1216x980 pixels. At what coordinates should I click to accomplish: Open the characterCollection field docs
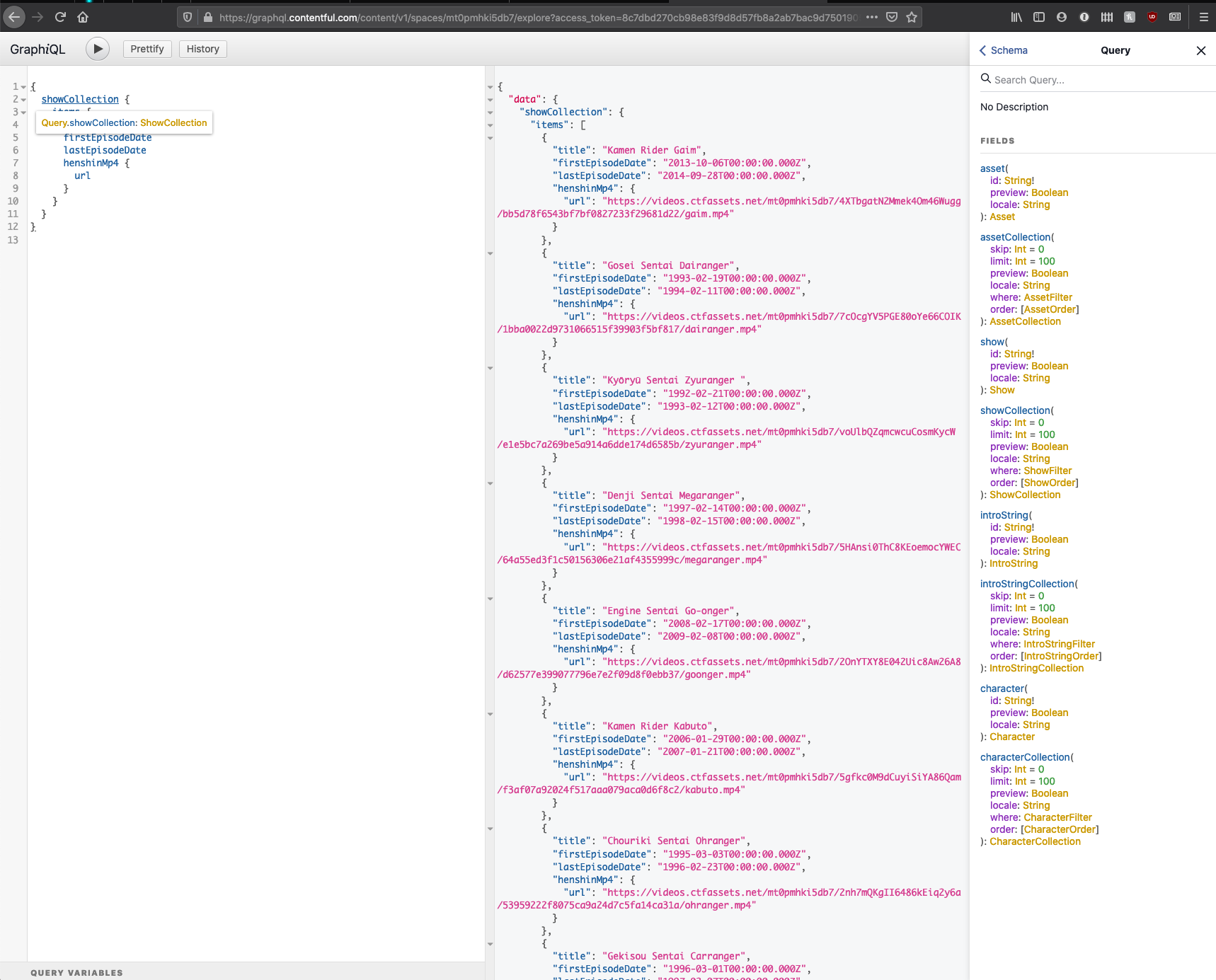pos(1025,757)
